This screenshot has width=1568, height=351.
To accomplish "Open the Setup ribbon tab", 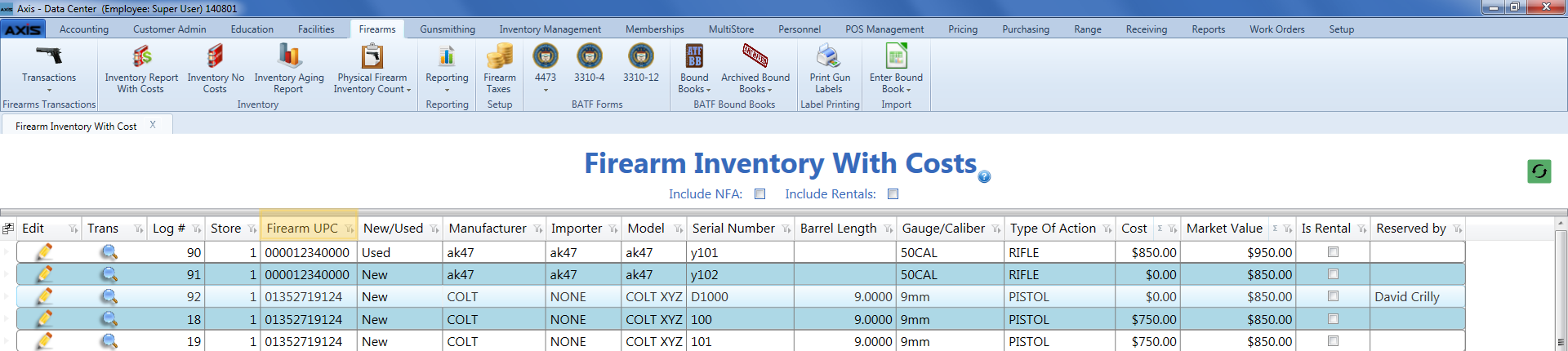I will click(1341, 29).
